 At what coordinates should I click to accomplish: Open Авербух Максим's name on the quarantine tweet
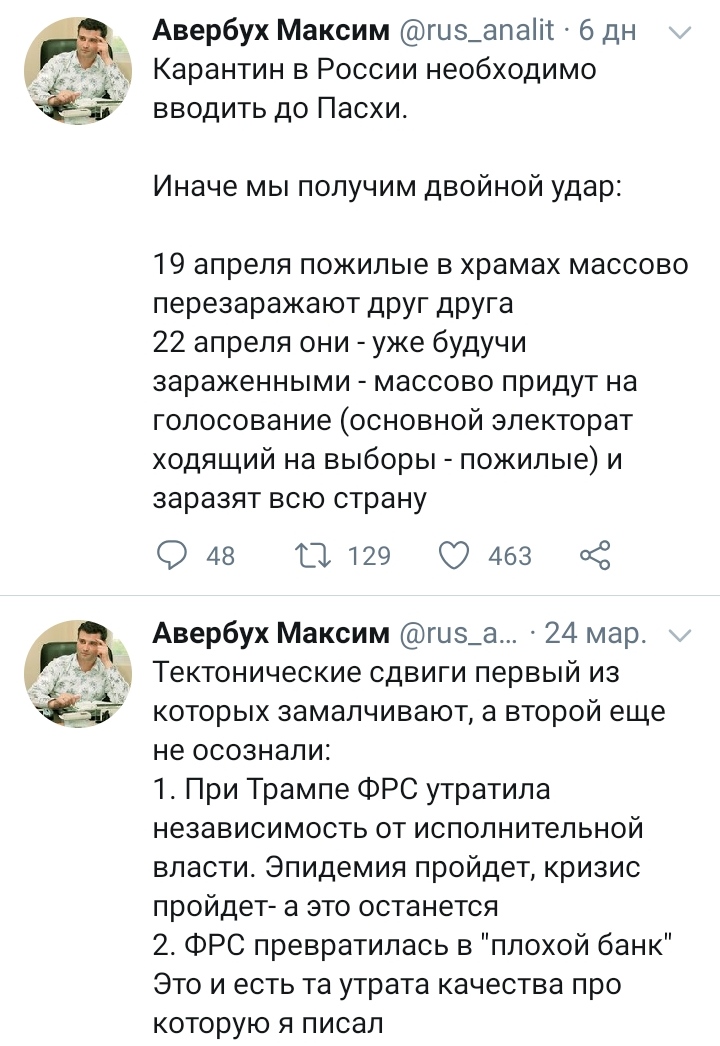[270, 33]
